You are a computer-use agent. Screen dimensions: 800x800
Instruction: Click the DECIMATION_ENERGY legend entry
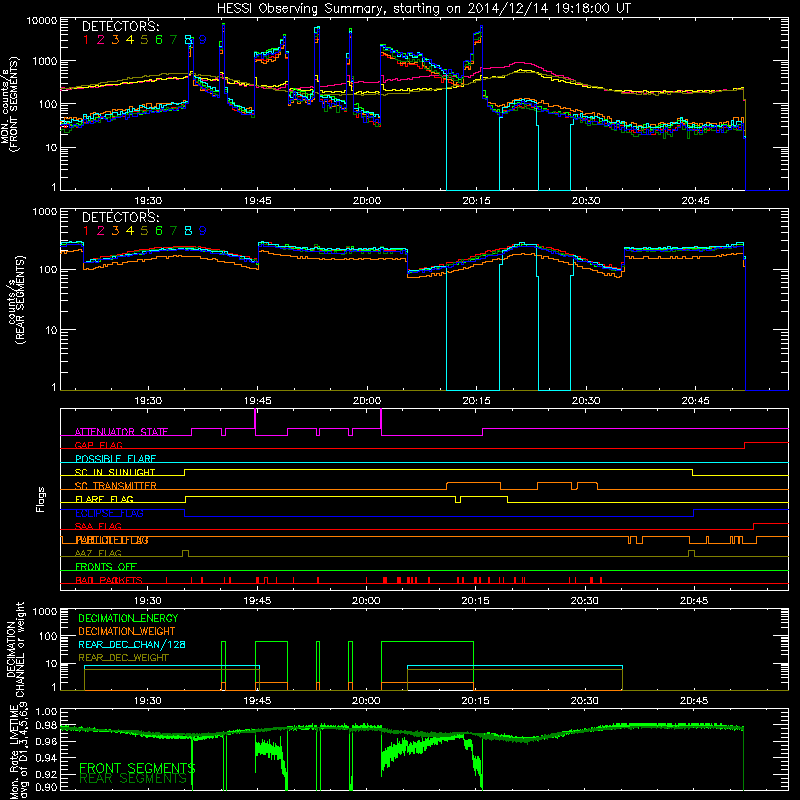(x=128, y=618)
